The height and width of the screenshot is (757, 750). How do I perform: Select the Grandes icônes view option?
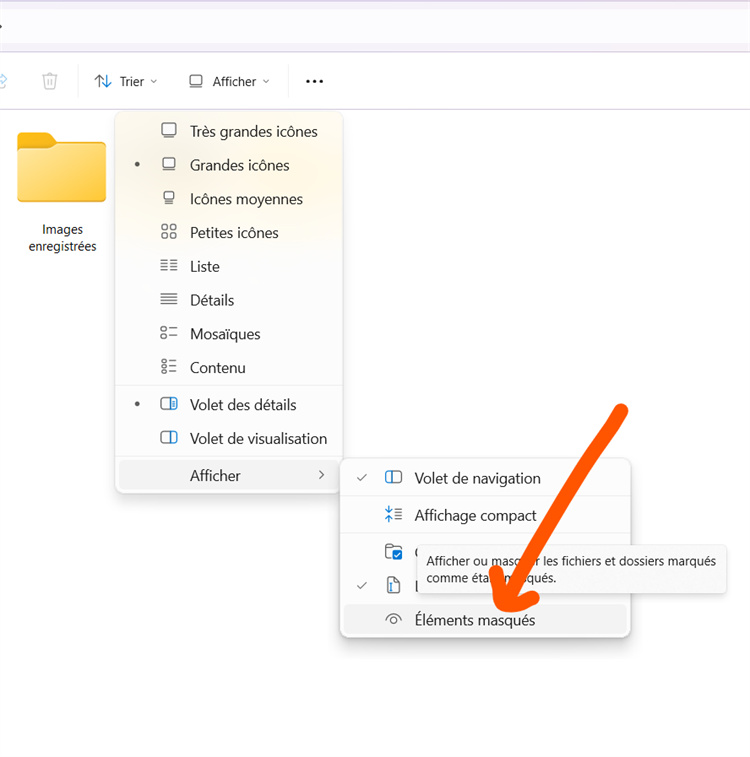pos(239,165)
